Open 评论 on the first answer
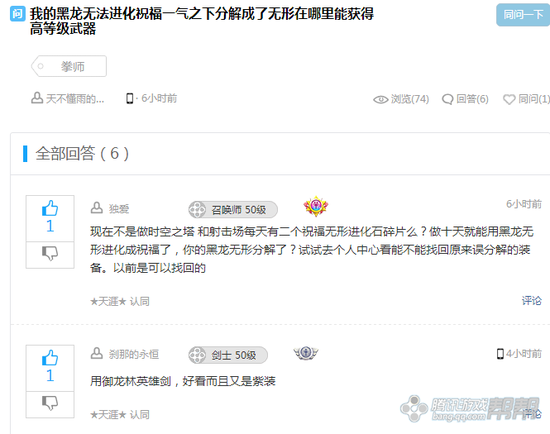This screenshot has width=550, height=434. point(531,301)
